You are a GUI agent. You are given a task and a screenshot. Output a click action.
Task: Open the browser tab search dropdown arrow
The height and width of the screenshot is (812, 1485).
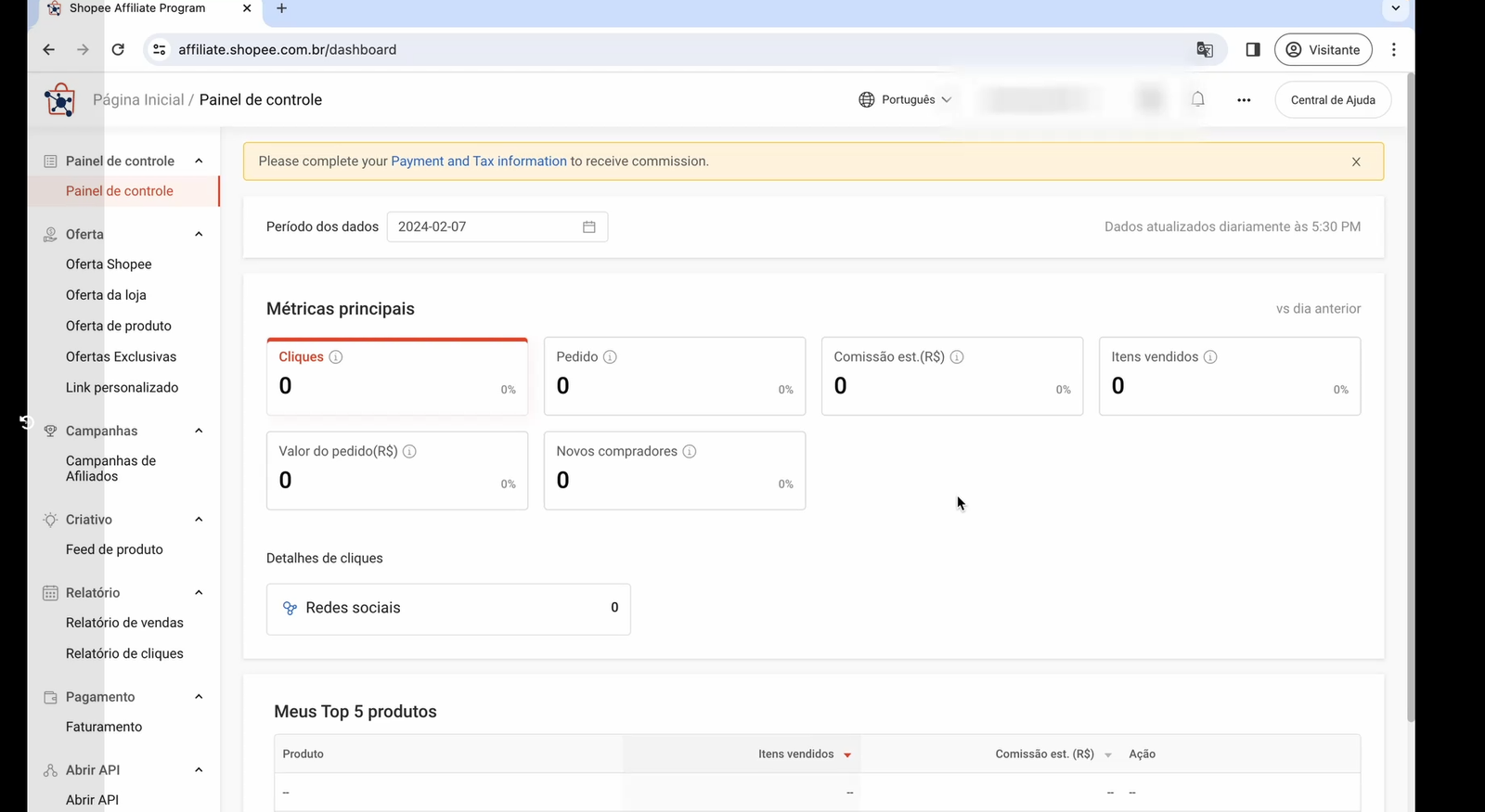click(x=1395, y=8)
